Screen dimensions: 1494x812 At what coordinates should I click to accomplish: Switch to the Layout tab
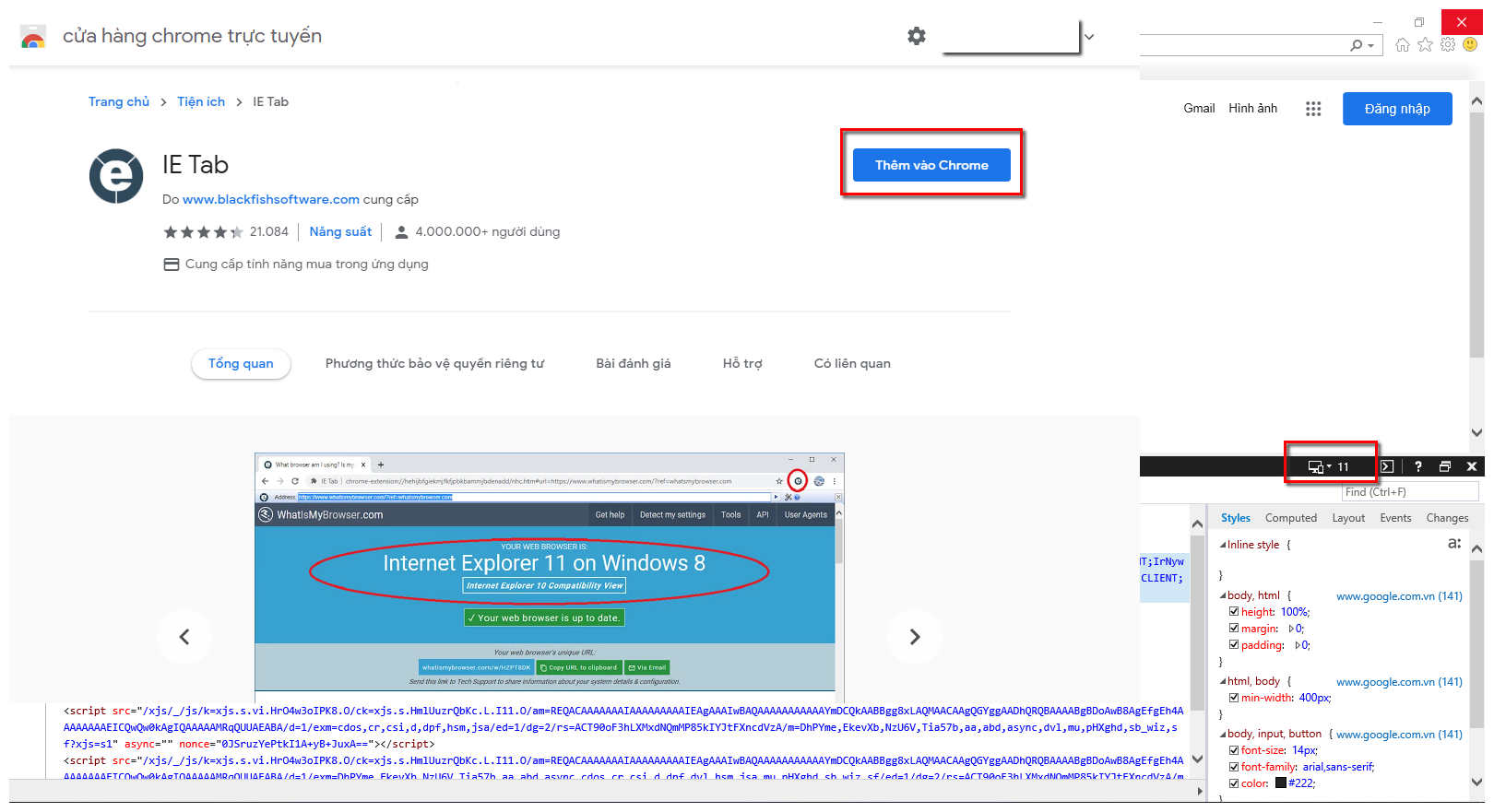click(x=1348, y=518)
